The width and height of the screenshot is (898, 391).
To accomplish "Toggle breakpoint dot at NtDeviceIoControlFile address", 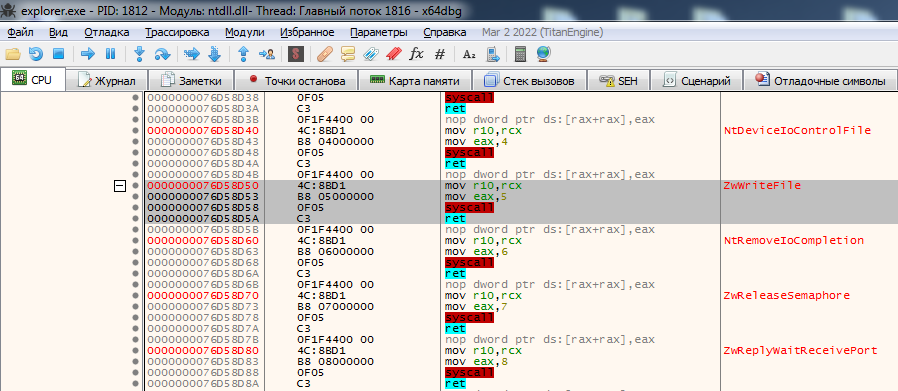I will click(135, 131).
